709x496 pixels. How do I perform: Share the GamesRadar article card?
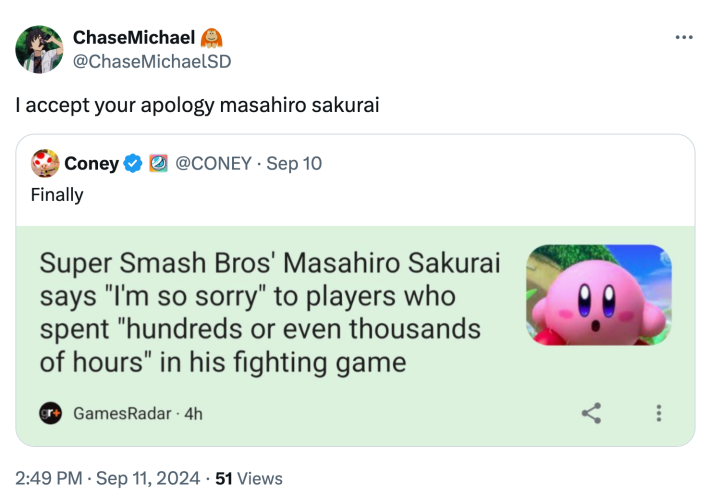[x=592, y=411]
